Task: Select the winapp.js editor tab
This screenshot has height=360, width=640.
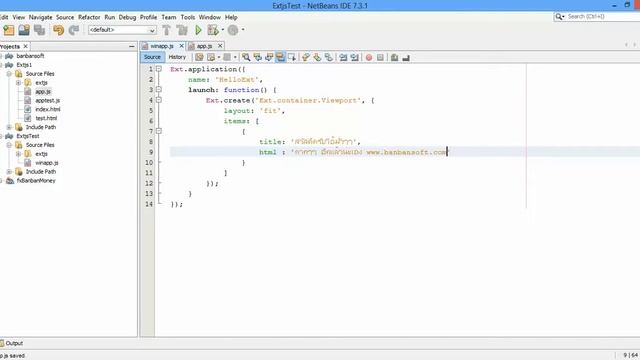Action: coord(162,46)
